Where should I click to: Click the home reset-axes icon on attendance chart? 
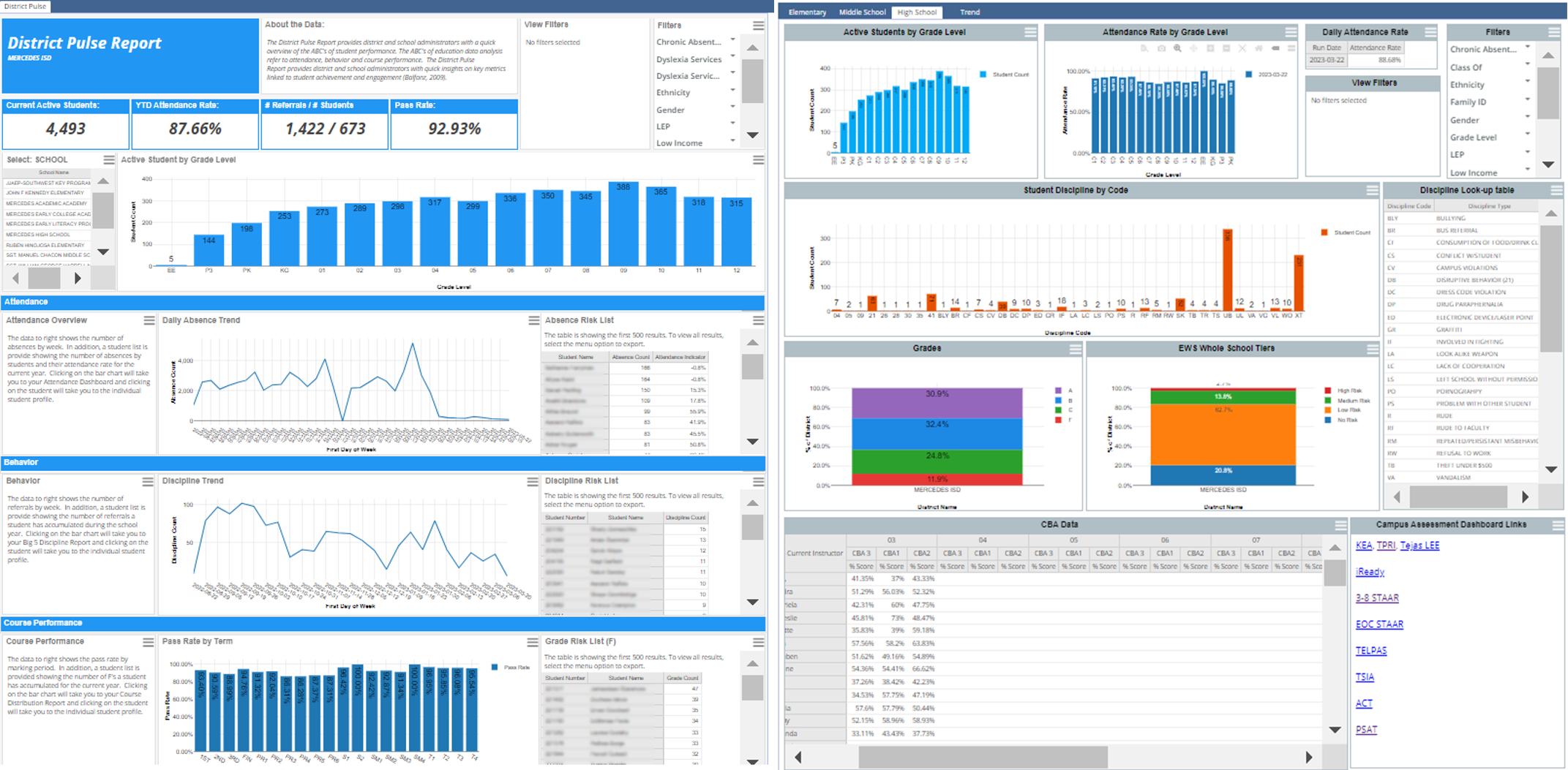(1258, 48)
